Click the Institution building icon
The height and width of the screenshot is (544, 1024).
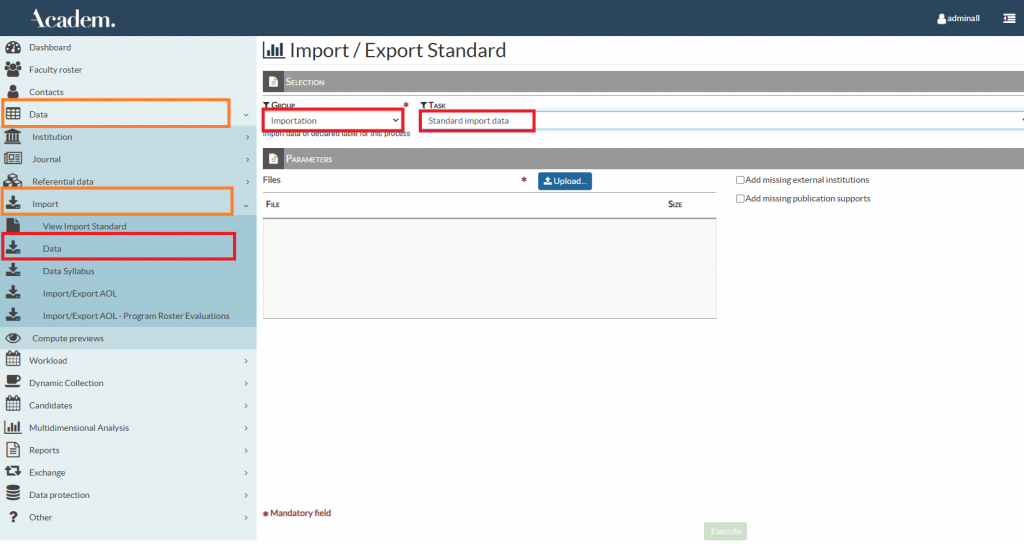click(13, 137)
